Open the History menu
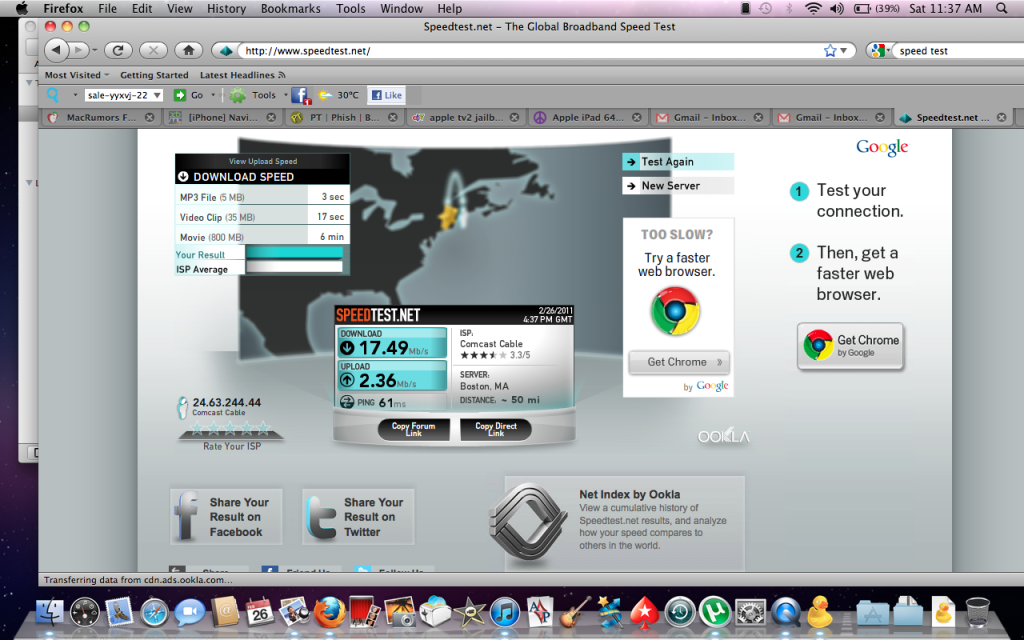This screenshot has height=640, width=1024. pyautogui.click(x=226, y=8)
